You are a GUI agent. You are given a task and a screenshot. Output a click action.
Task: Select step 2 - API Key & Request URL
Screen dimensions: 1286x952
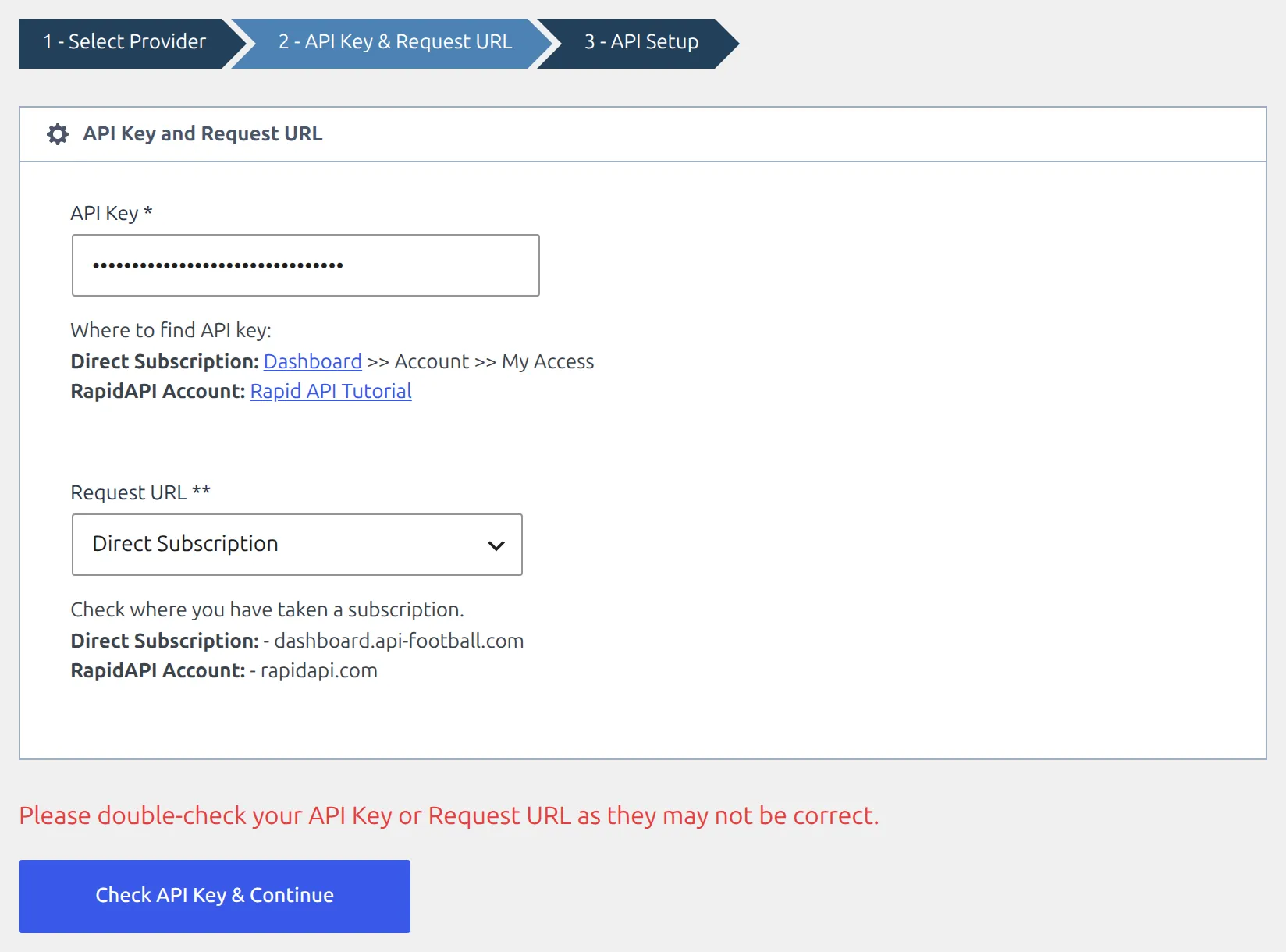pos(395,42)
